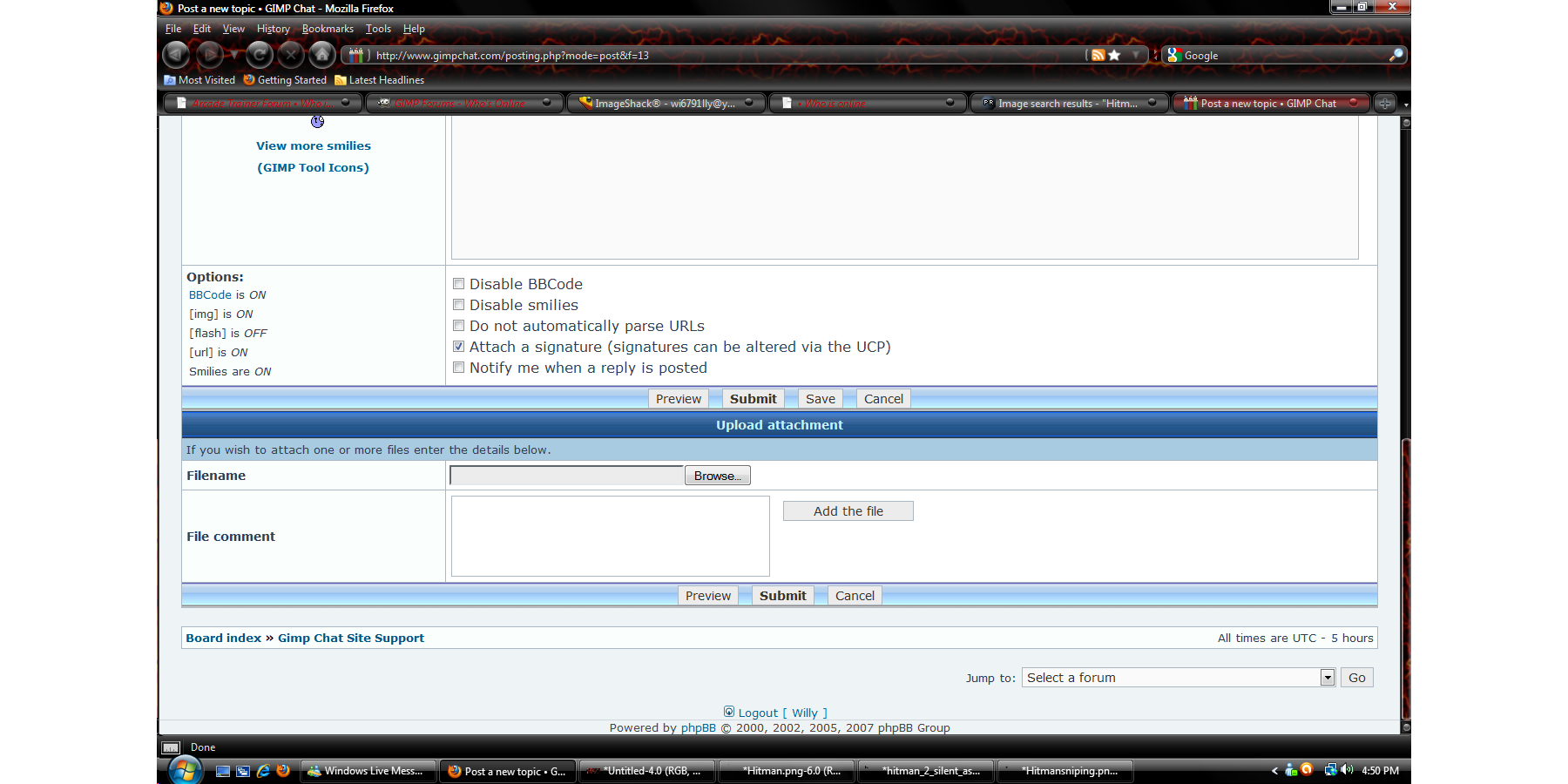Enable the Disable BBCode checkbox
The image size is (1568, 784).
click(x=458, y=284)
